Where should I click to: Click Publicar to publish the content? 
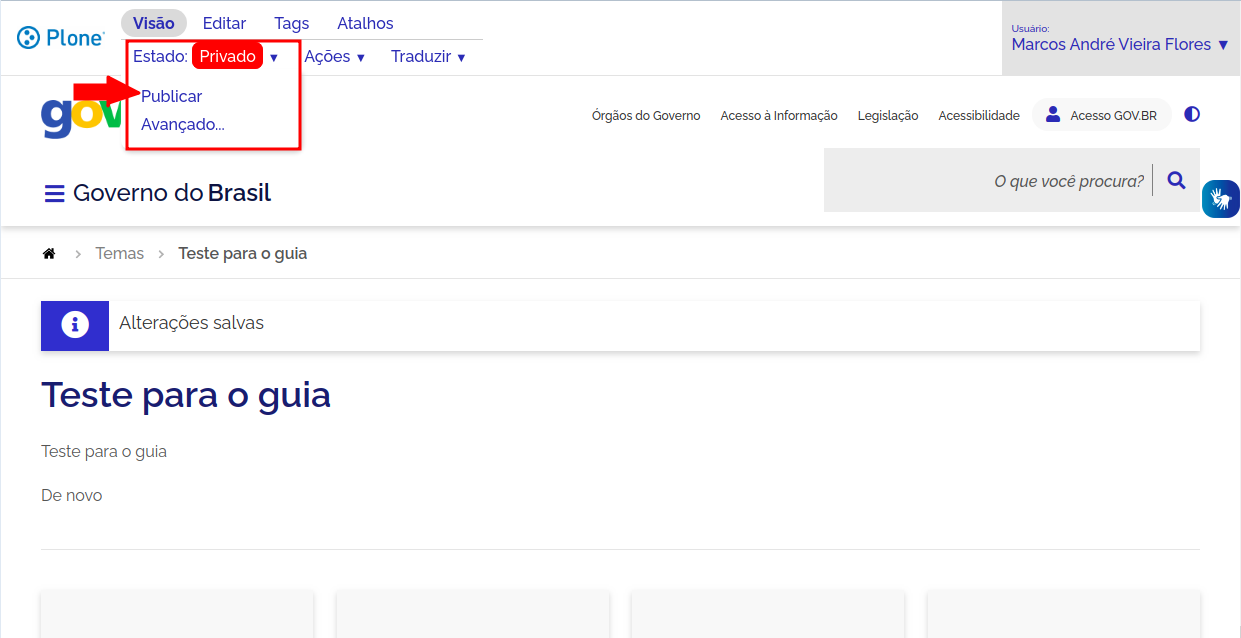[171, 96]
